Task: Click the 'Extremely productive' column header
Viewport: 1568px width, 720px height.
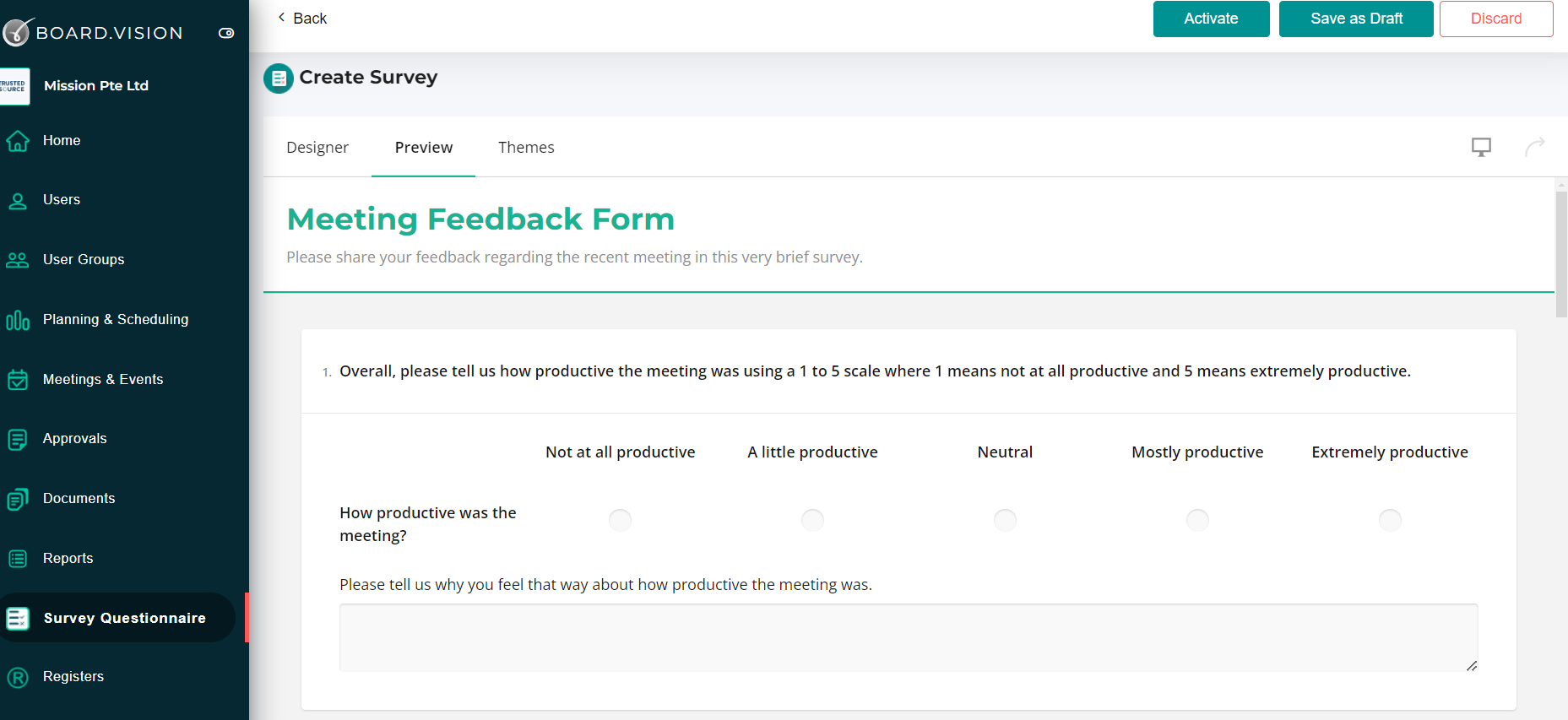Action: pos(1390,452)
